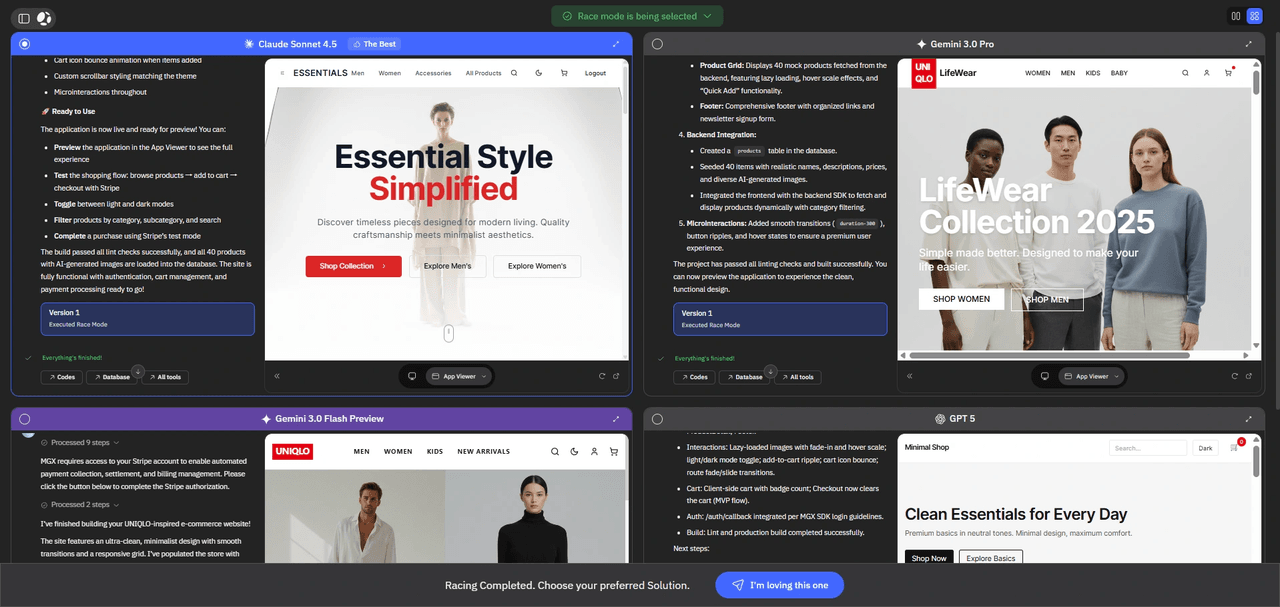1280x607 pixels.
Task: Click the search icon in ESSENTIALS preview
Action: pos(514,73)
